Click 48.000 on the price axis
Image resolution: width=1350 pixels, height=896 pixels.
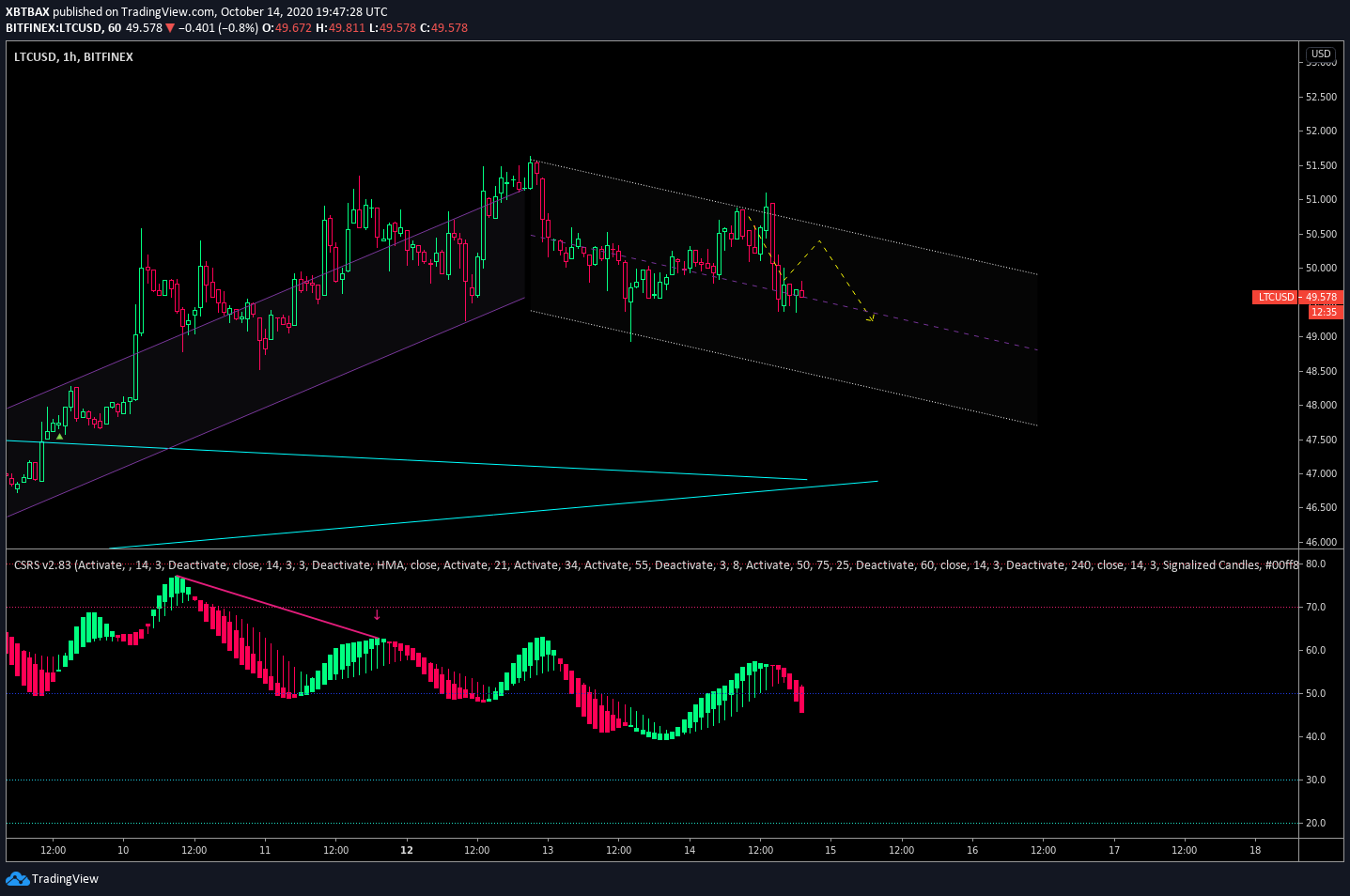1321,406
